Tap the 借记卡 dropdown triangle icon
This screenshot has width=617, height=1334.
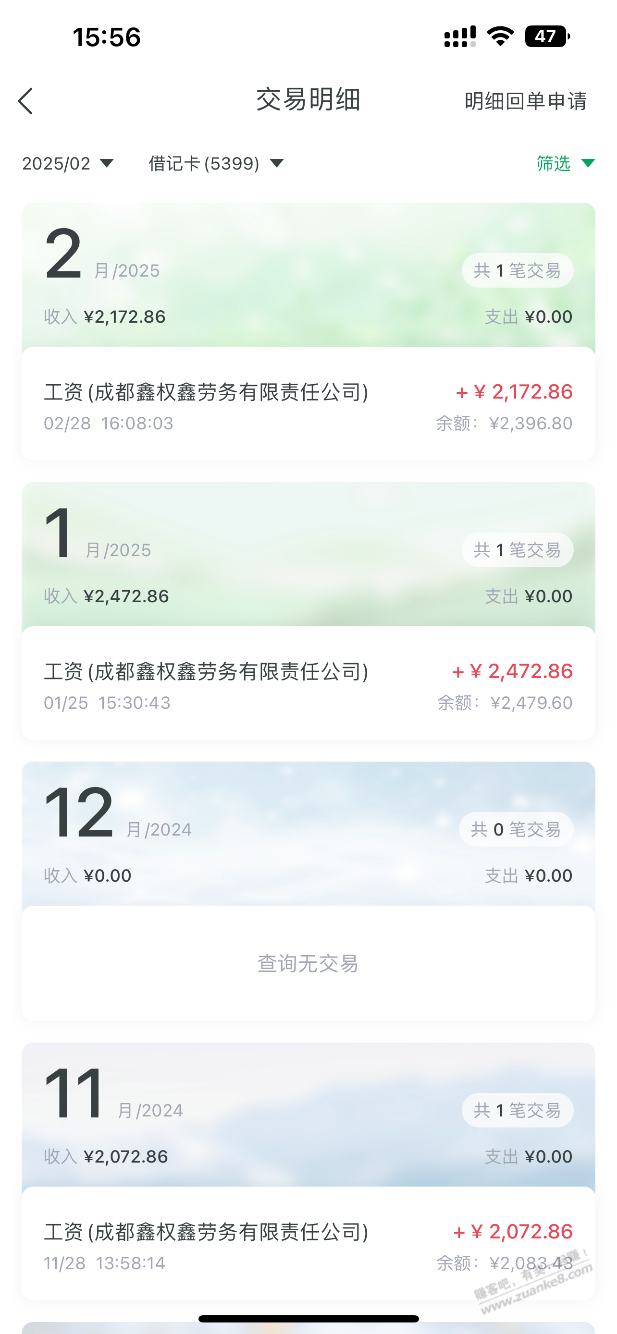pyautogui.click(x=277, y=163)
